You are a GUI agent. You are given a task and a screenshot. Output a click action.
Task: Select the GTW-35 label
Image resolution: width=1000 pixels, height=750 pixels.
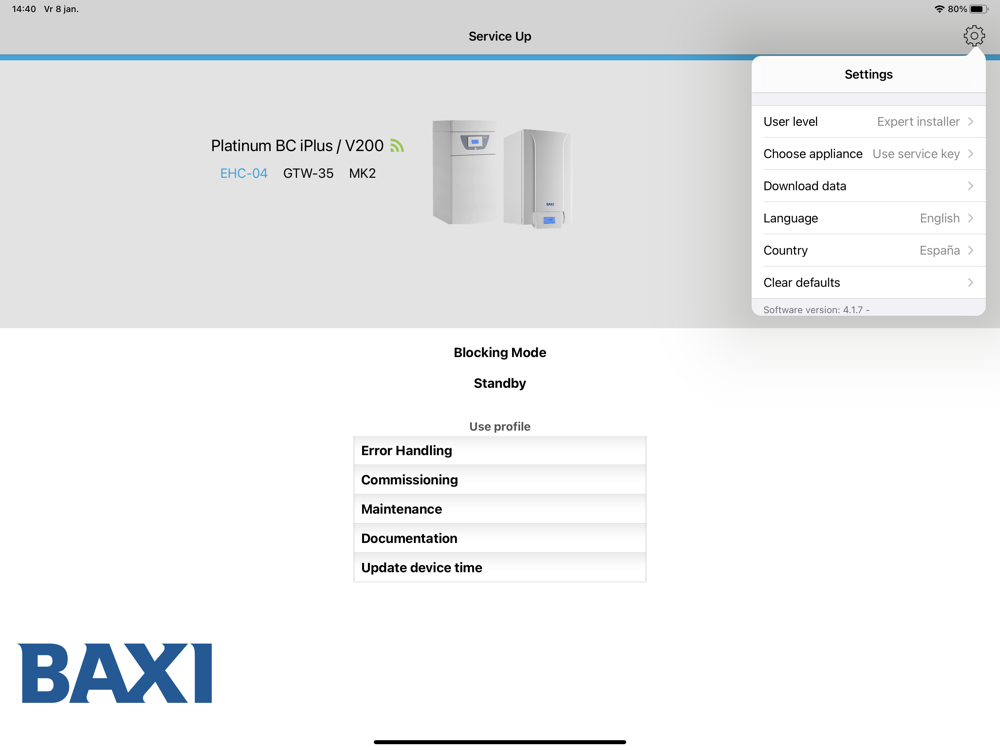(308, 173)
